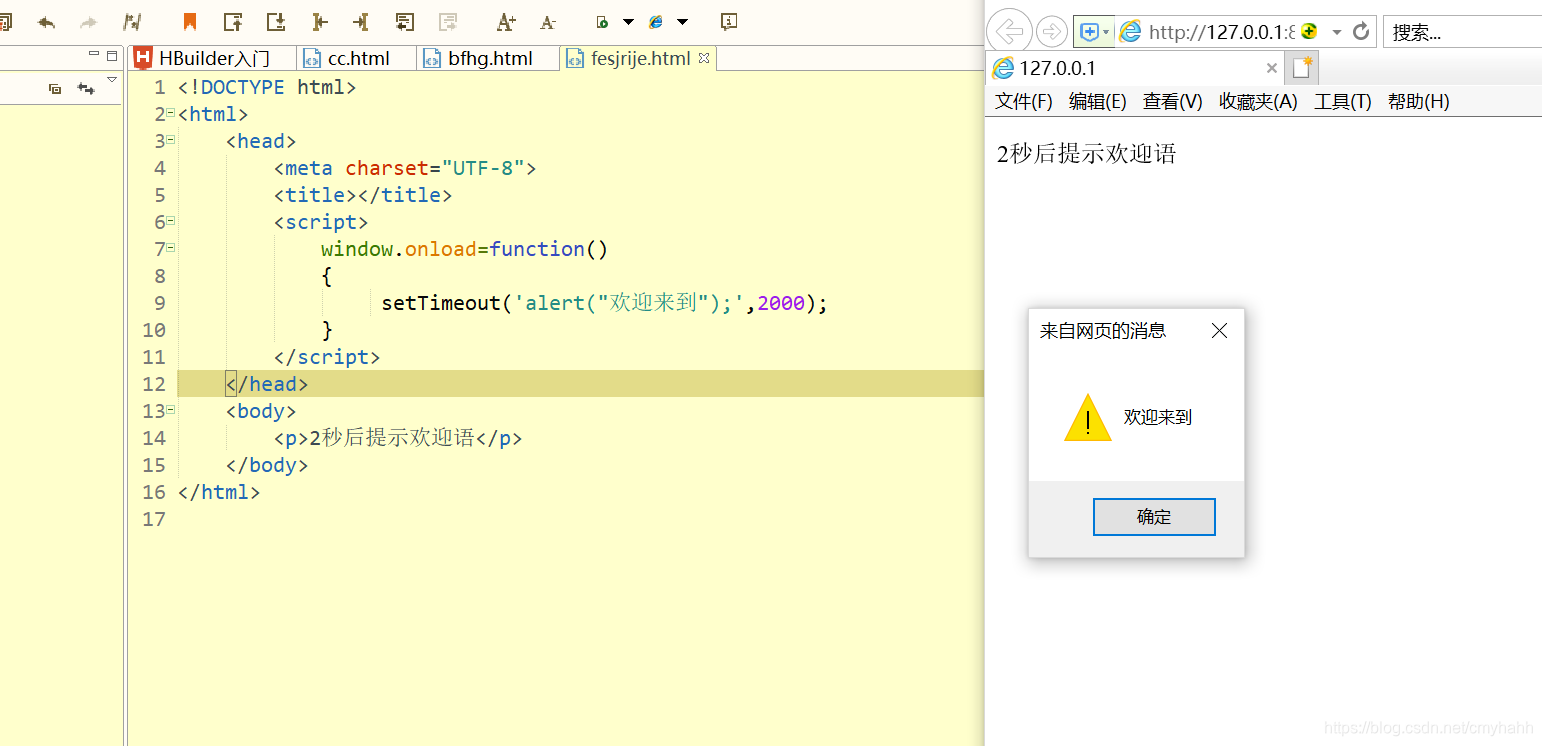Click the document-with-arrows toolbar icon

pos(404,21)
